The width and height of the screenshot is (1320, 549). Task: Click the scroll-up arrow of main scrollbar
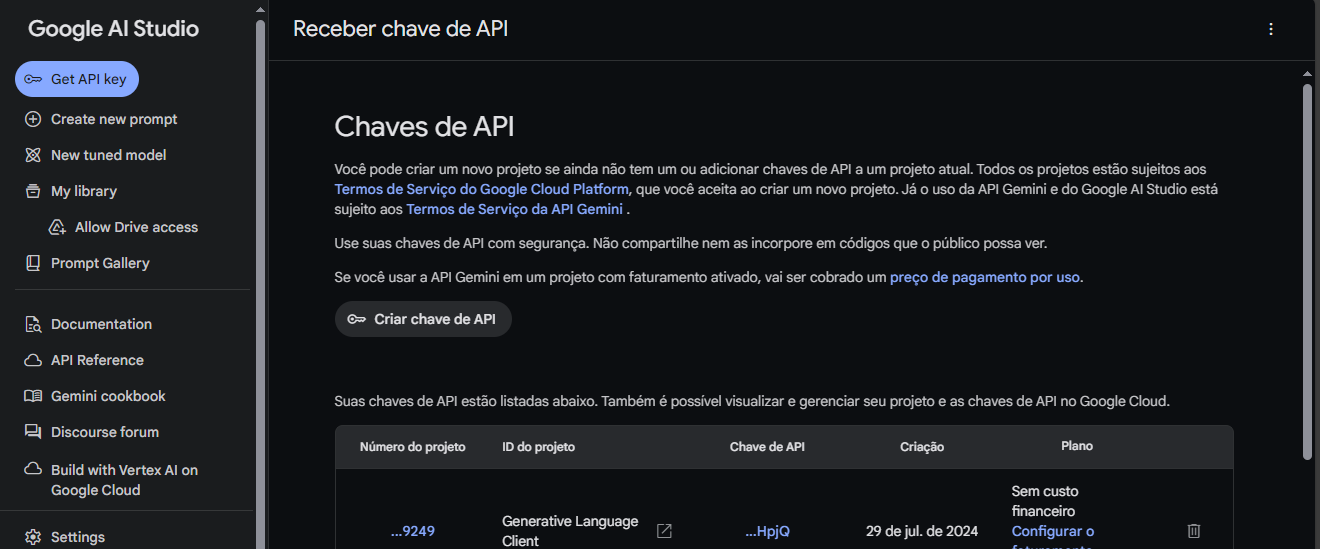pos(1307,73)
